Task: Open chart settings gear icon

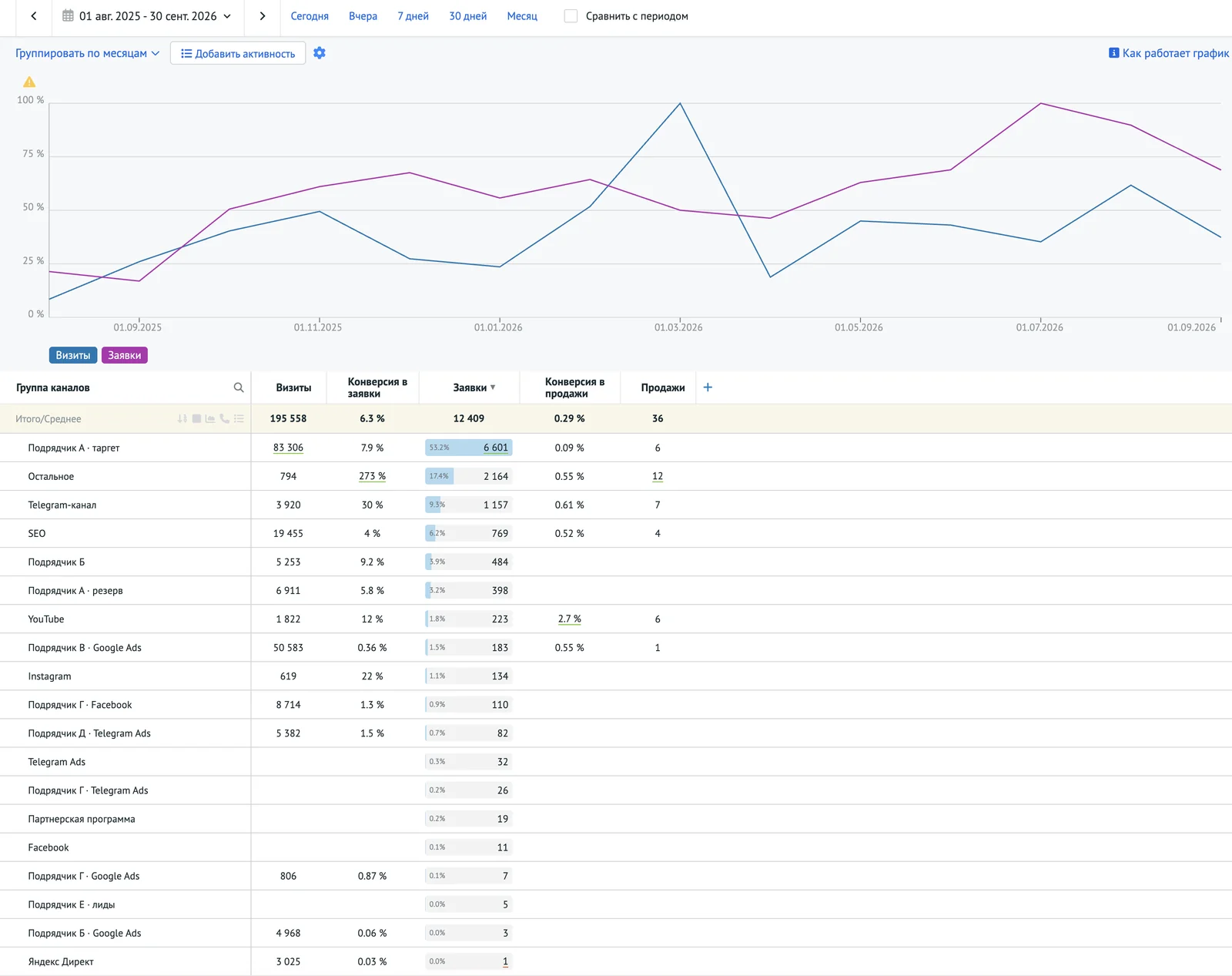Action: (320, 53)
